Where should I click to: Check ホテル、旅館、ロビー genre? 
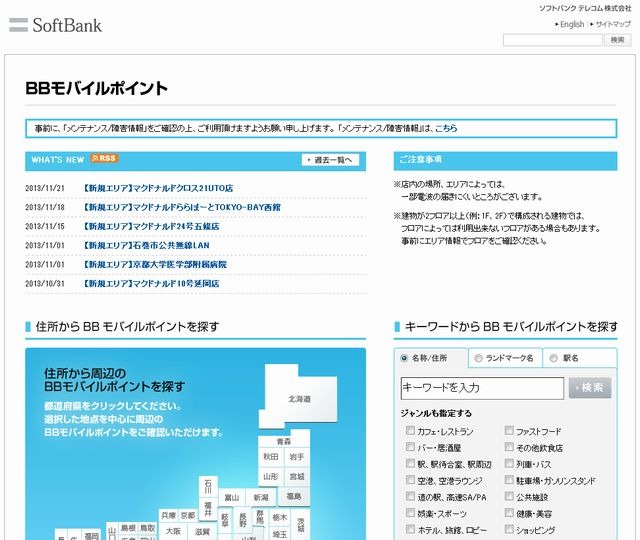point(411,529)
